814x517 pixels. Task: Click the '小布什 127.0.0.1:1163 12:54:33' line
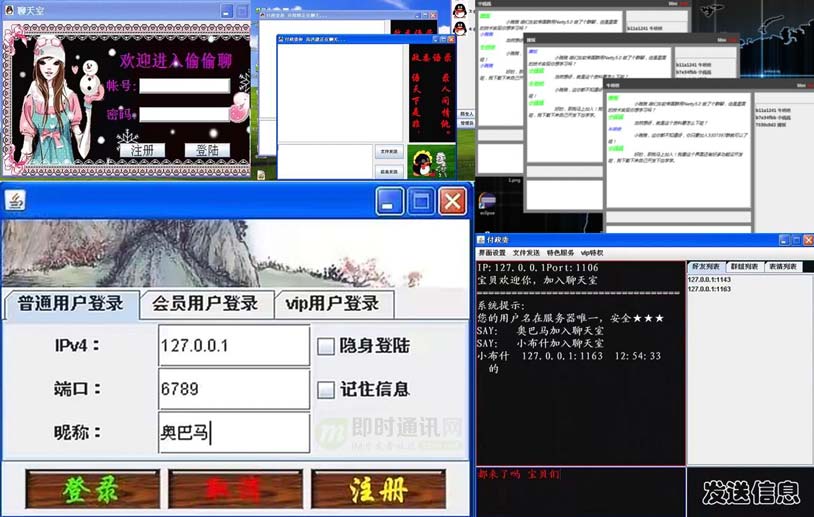click(x=569, y=356)
